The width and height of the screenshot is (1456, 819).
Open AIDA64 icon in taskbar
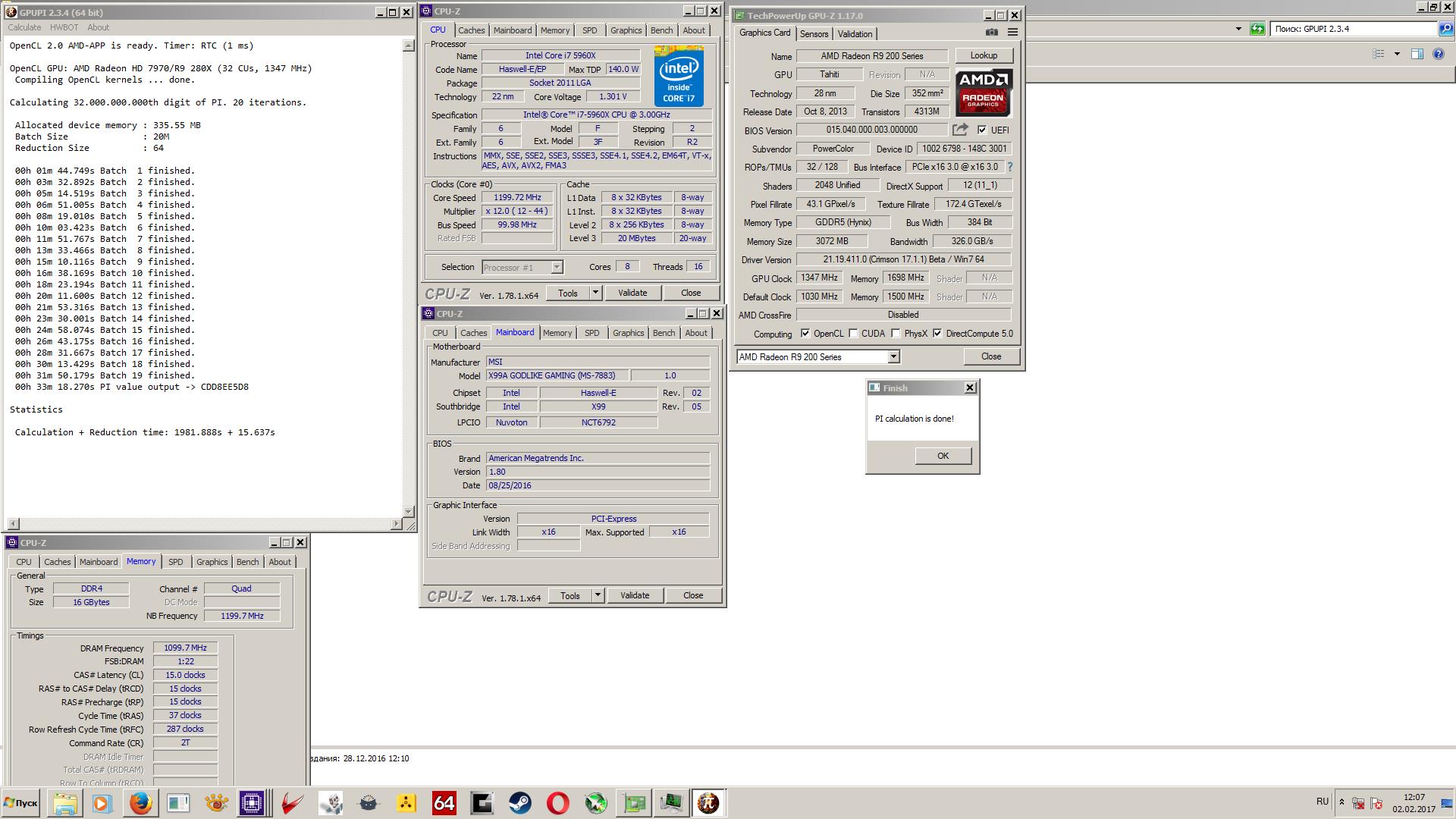444,803
